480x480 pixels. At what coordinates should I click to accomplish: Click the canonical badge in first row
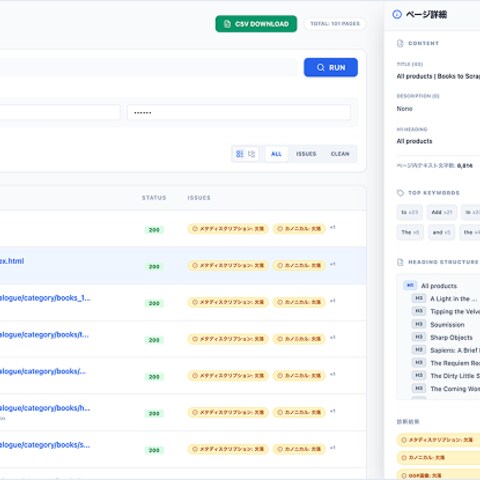click(299, 229)
